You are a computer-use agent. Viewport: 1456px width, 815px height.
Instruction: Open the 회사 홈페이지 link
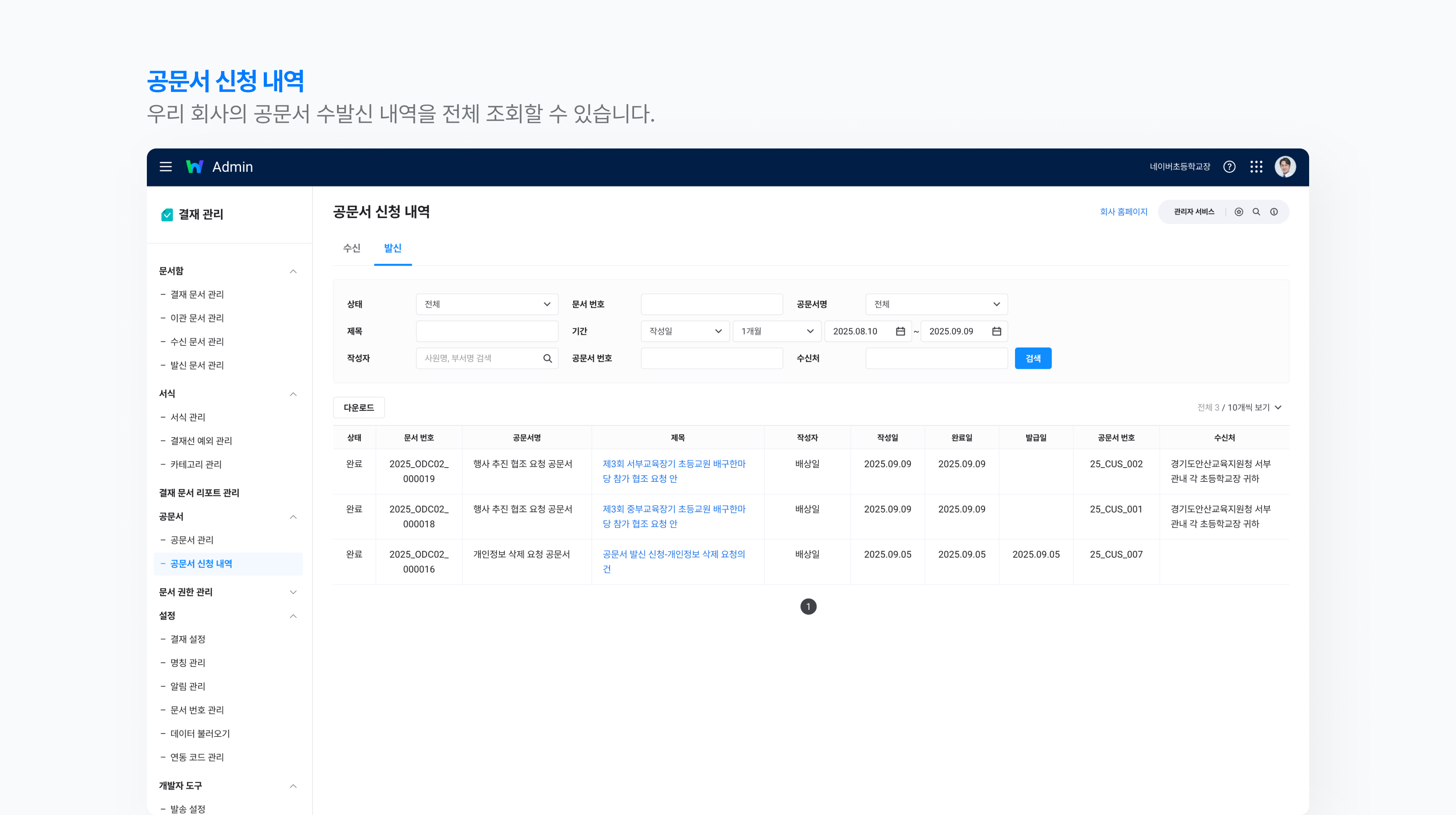tap(1123, 212)
